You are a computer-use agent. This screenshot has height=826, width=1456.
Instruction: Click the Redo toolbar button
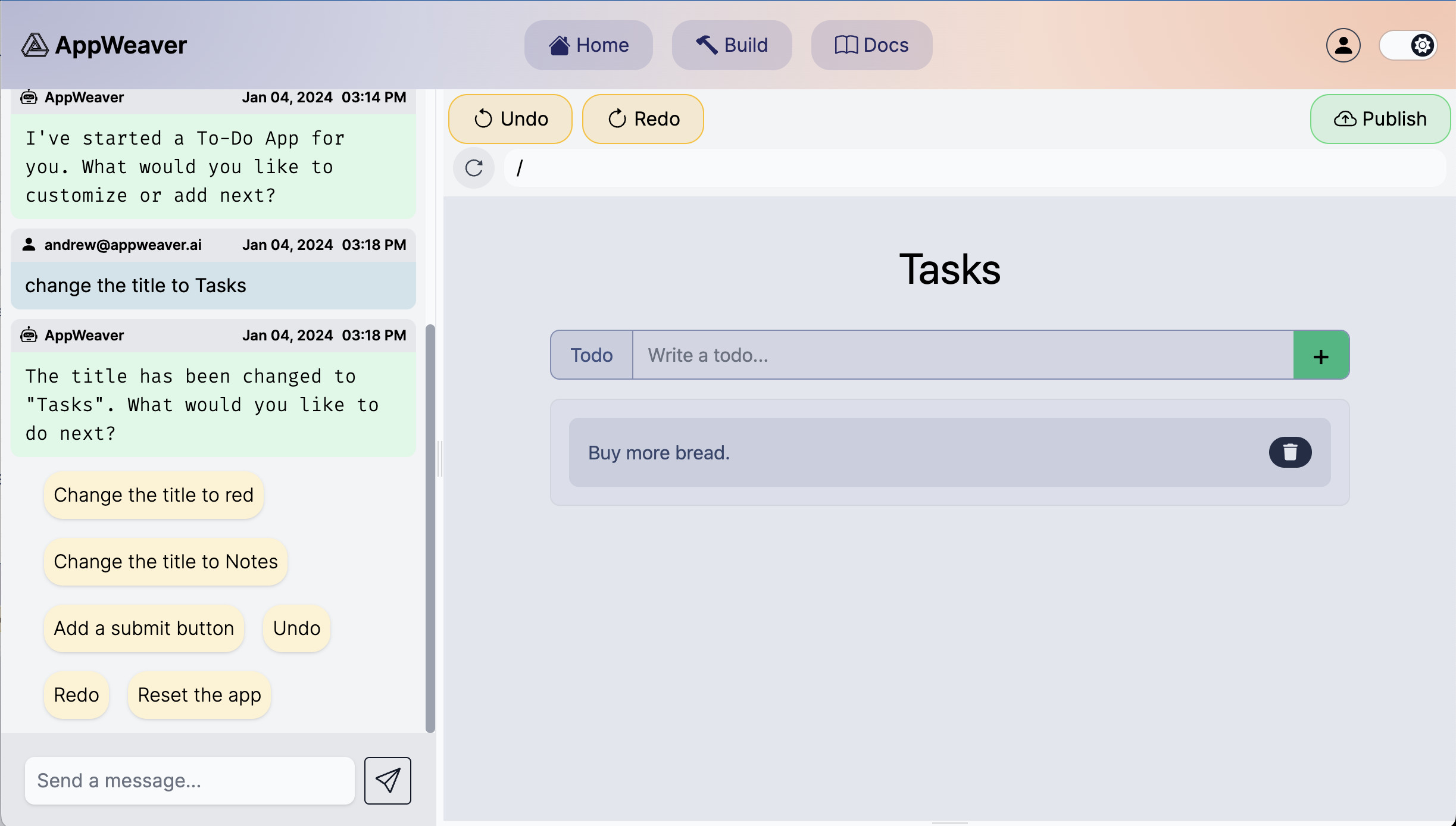(x=643, y=119)
